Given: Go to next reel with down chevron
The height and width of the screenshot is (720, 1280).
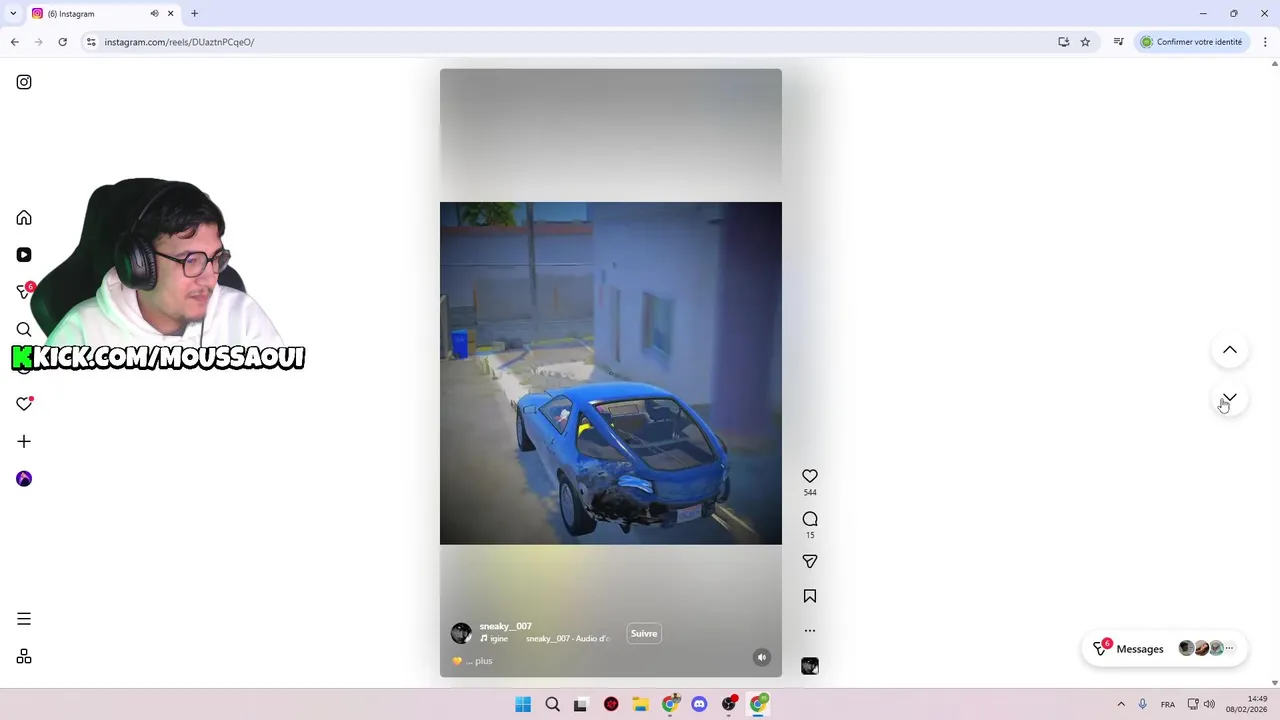Looking at the screenshot, I should [x=1230, y=398].
